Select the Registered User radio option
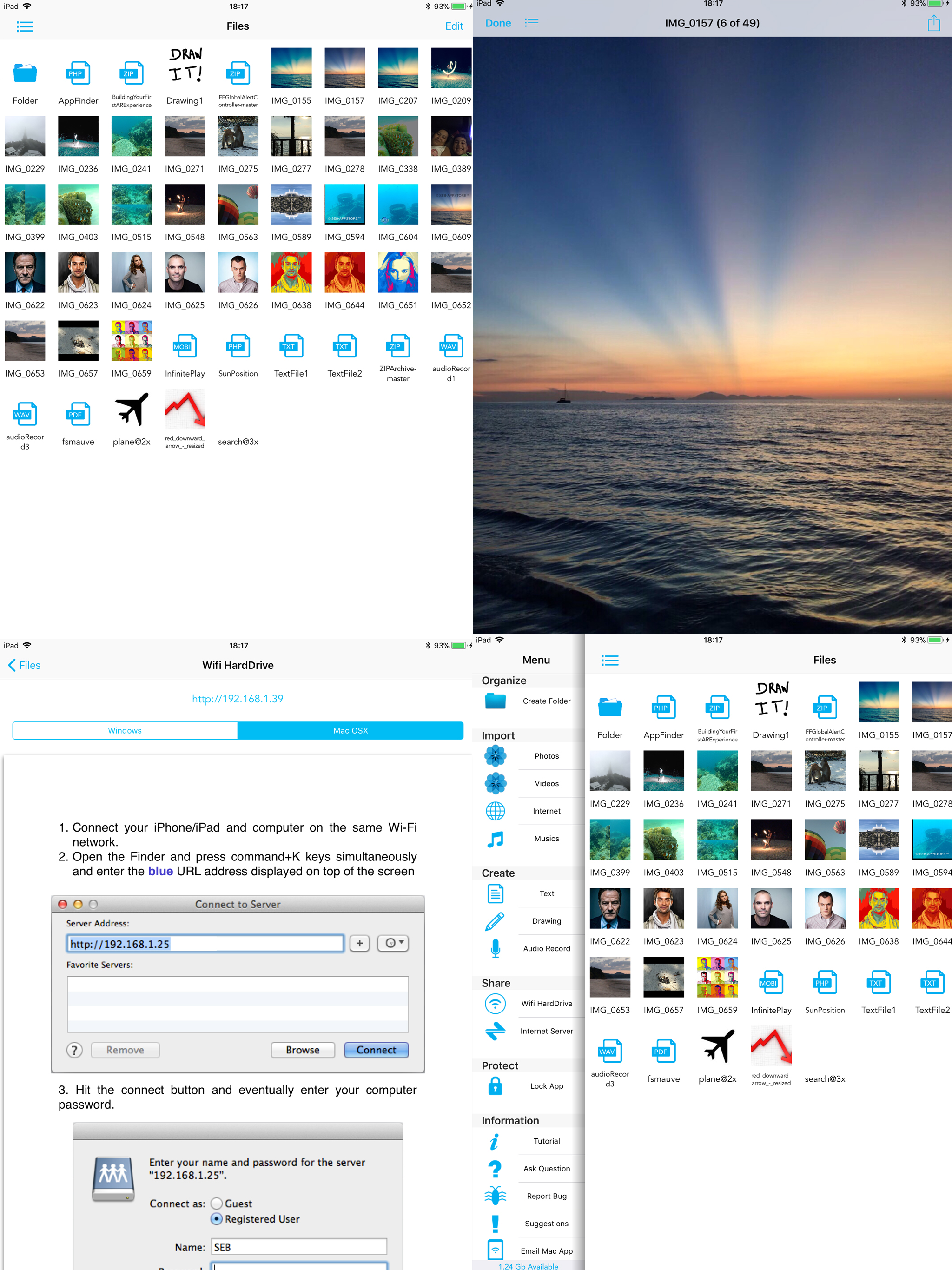Image resolution: width=952 pixels, height=1270 pixels. coord(217,1219)
